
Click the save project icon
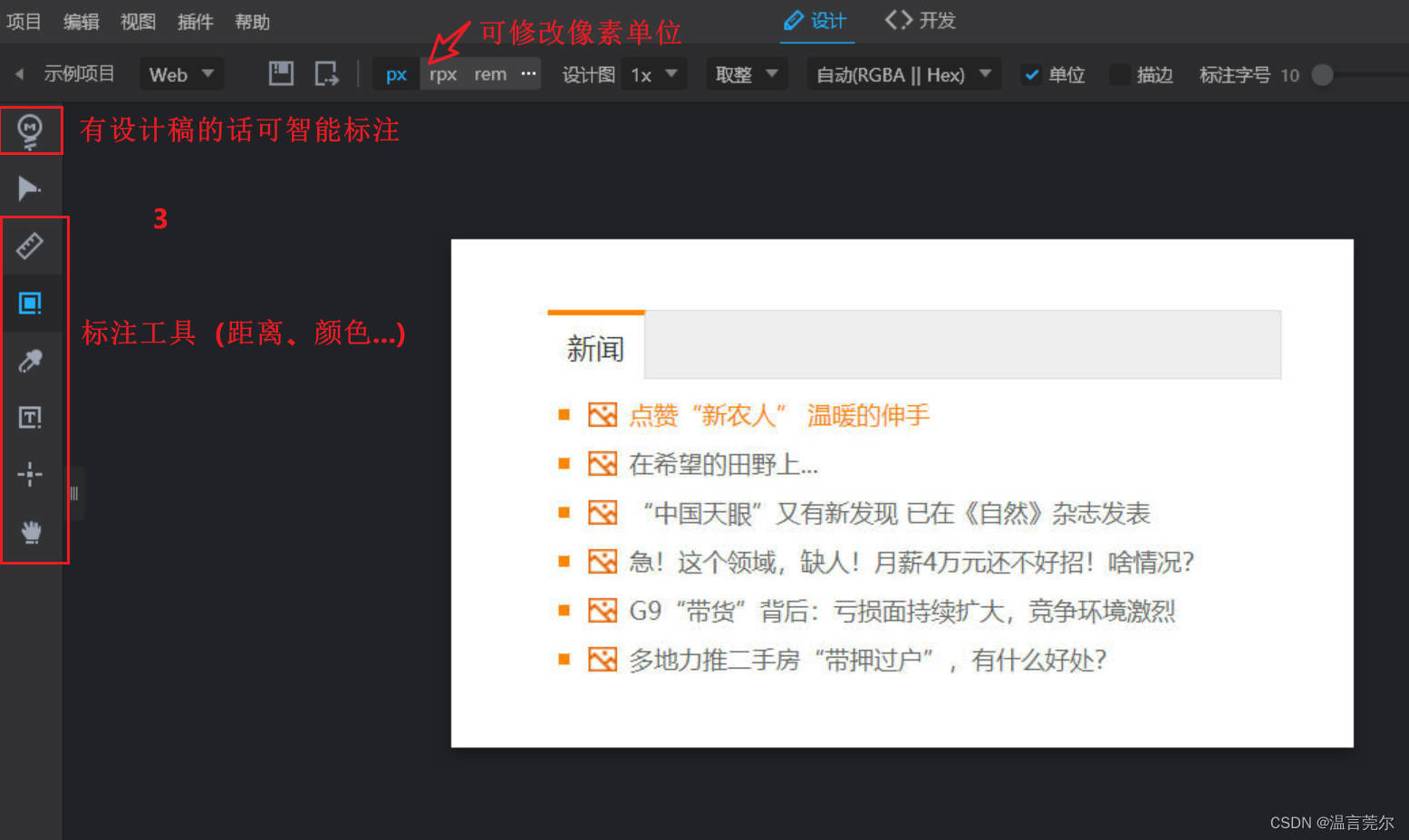281,73
